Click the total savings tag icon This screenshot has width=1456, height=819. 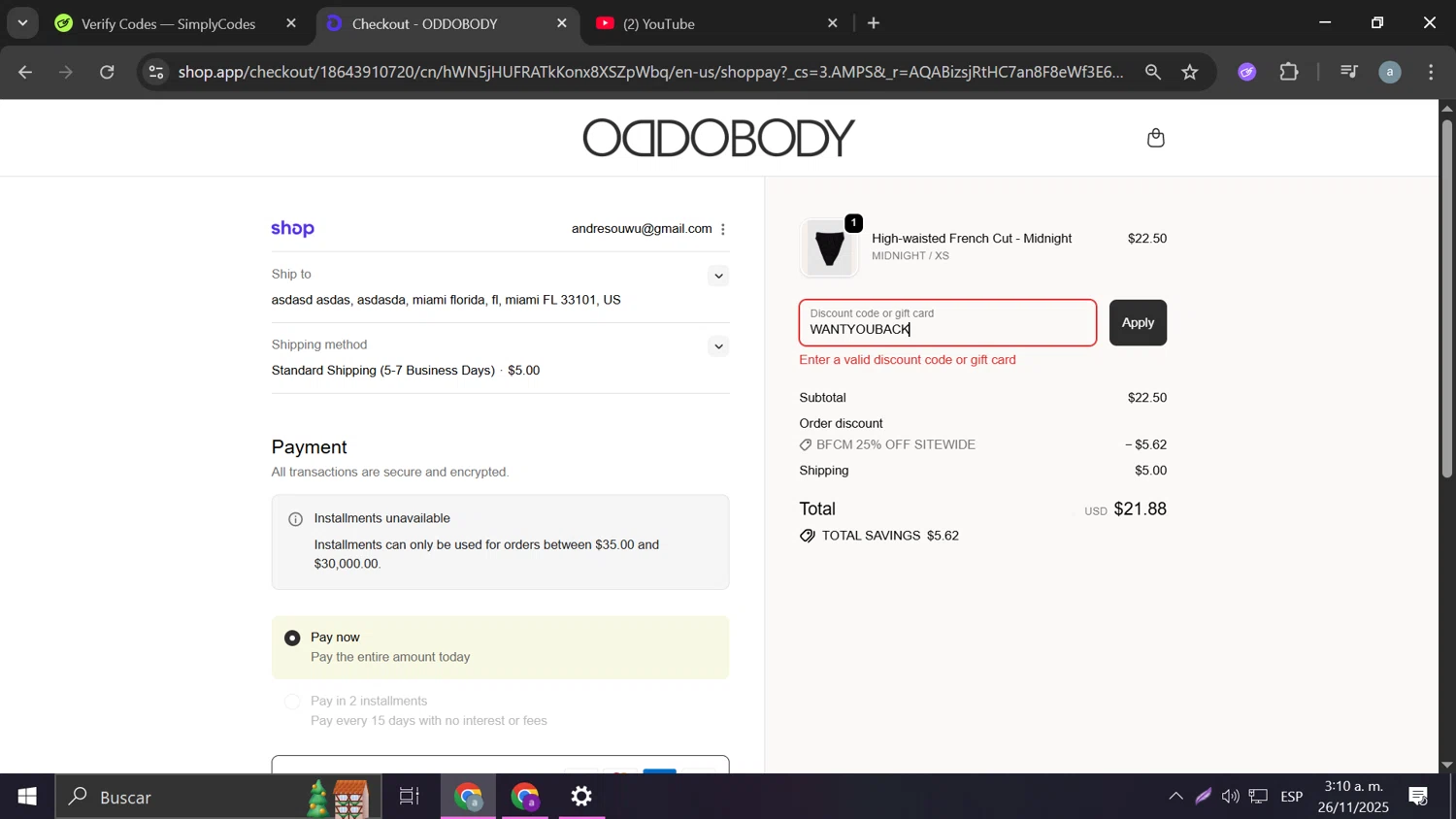[807, 536]
